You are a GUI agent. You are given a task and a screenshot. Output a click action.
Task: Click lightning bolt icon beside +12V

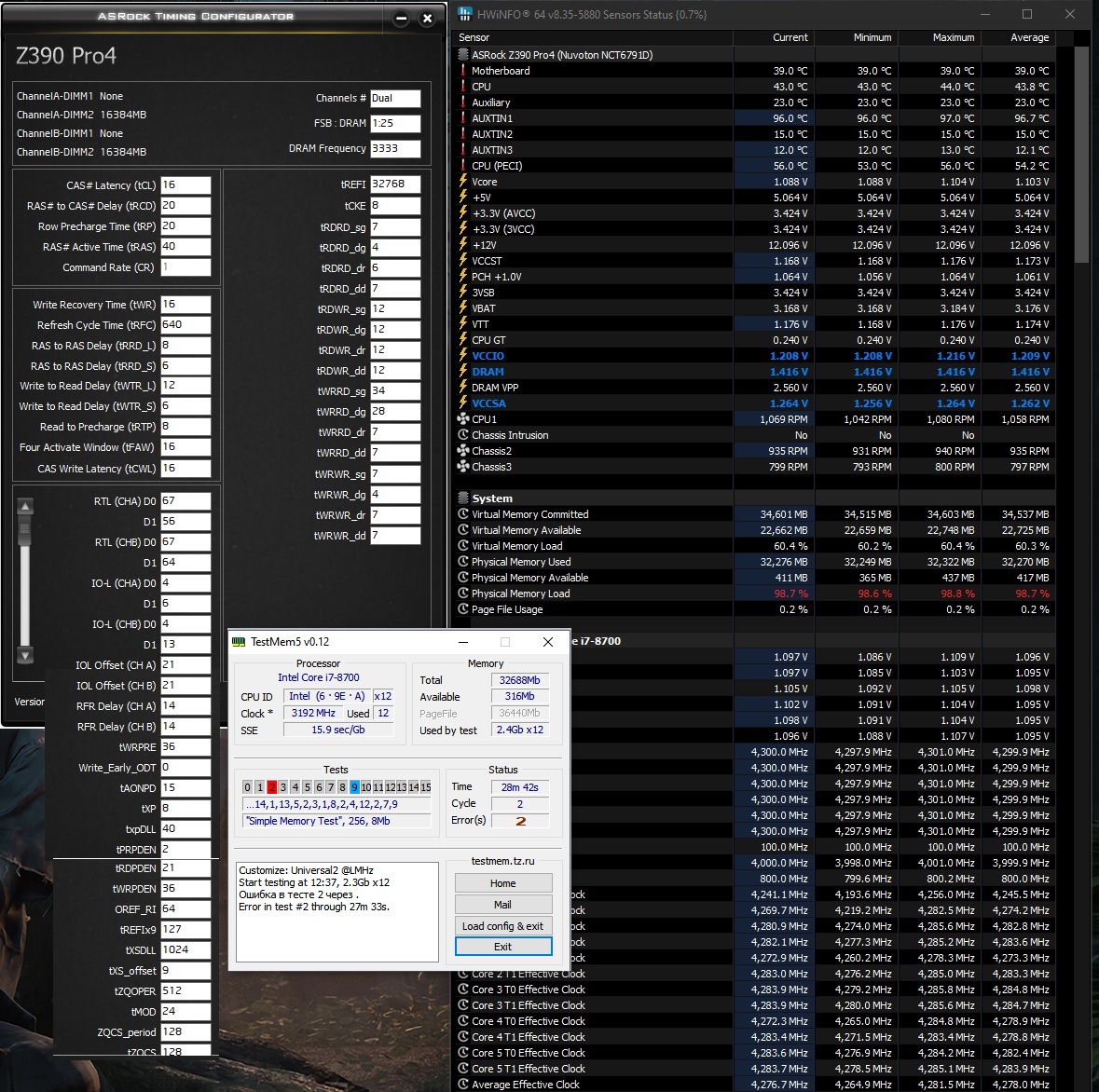462,245
